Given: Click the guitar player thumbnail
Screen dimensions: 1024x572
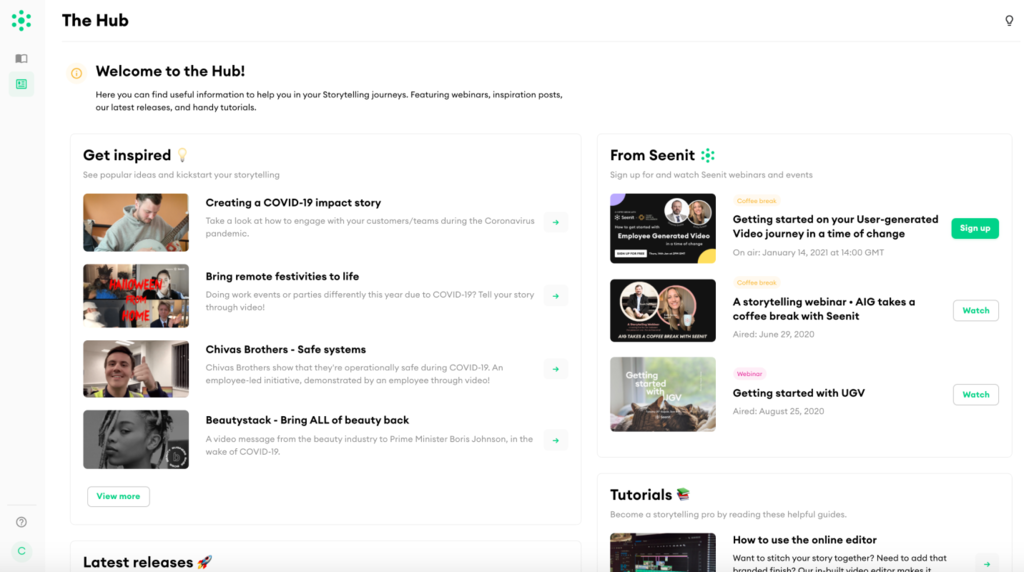Looking at the screenshot, I should pyautogui.click(x=136, y=222).
